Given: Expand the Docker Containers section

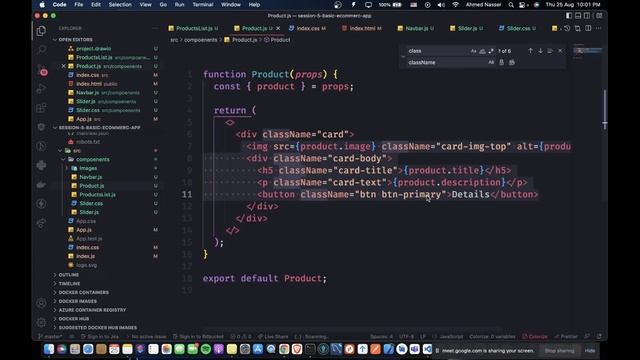Looking at the screenshot, I should tap(83, 292).
